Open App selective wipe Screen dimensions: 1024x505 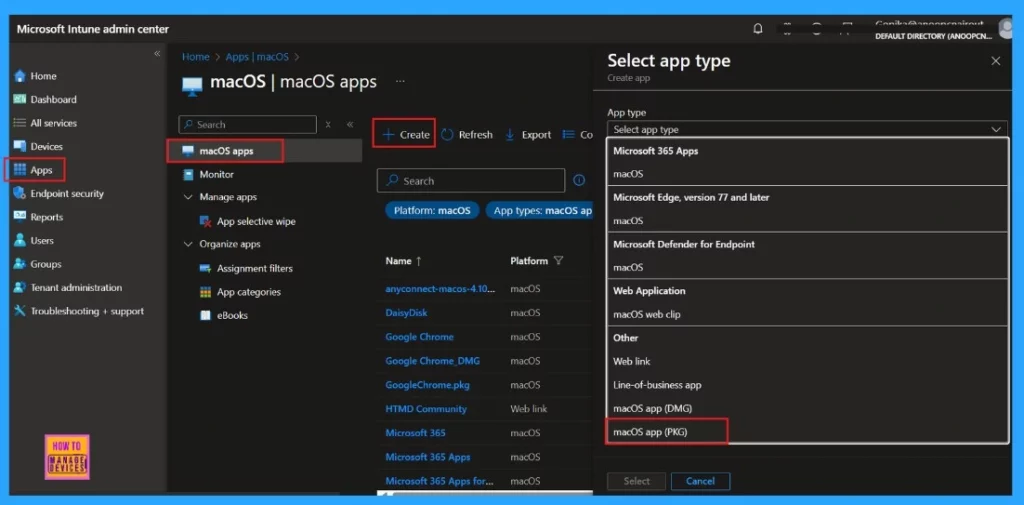248,221
